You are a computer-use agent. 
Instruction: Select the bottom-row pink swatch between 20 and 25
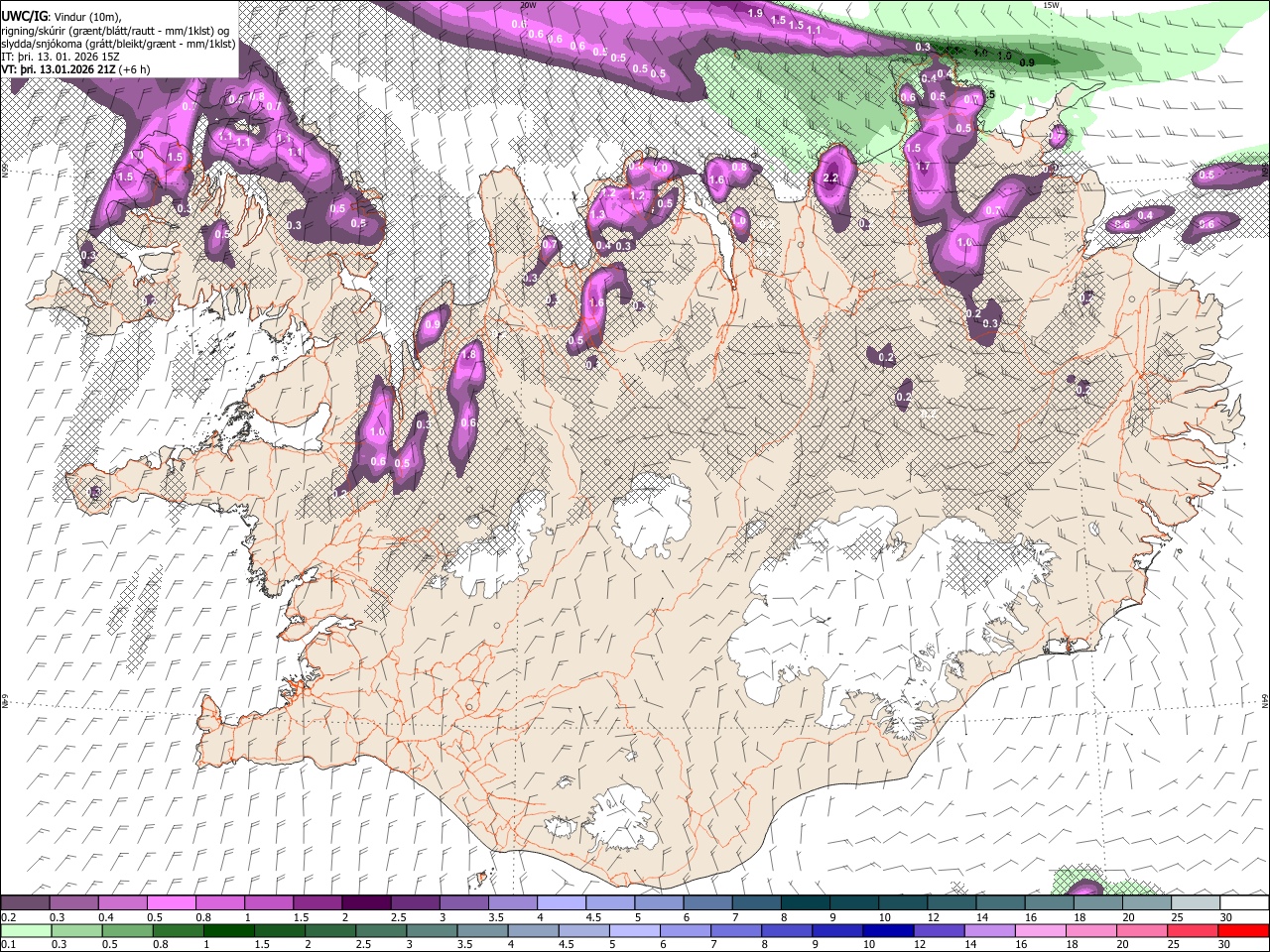pyautogui.click(x=1144, y=930)
